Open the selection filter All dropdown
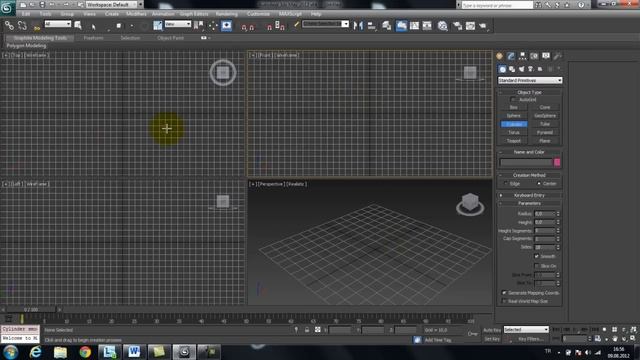 58,24
